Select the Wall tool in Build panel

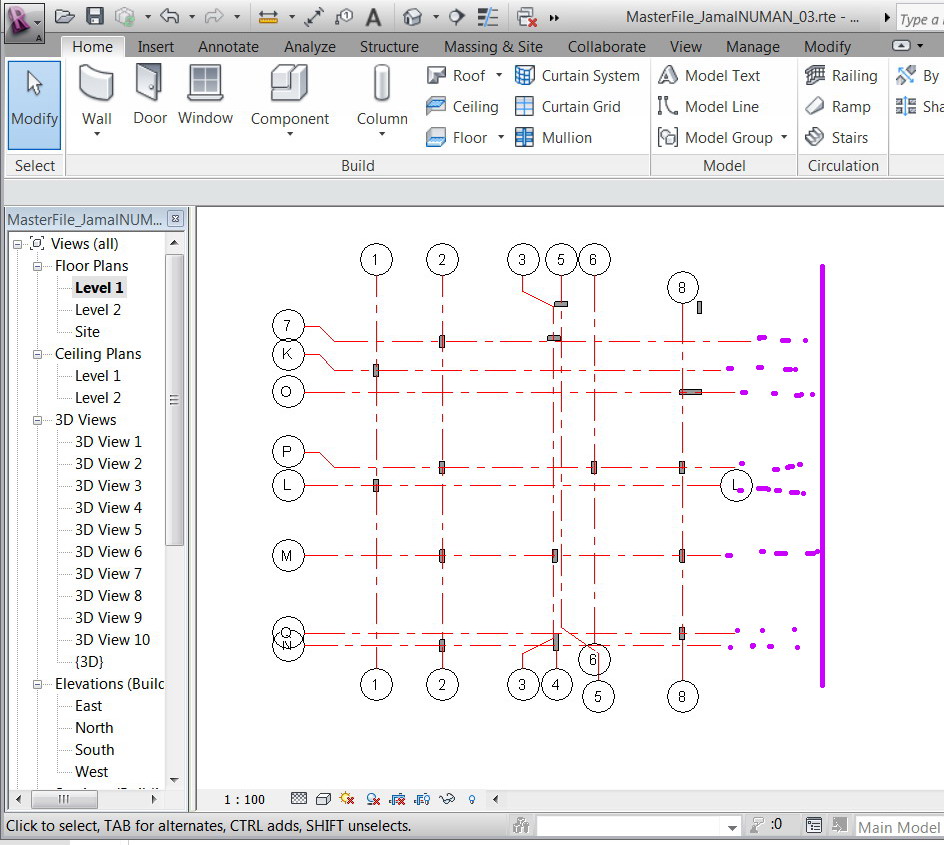[96, 101]
